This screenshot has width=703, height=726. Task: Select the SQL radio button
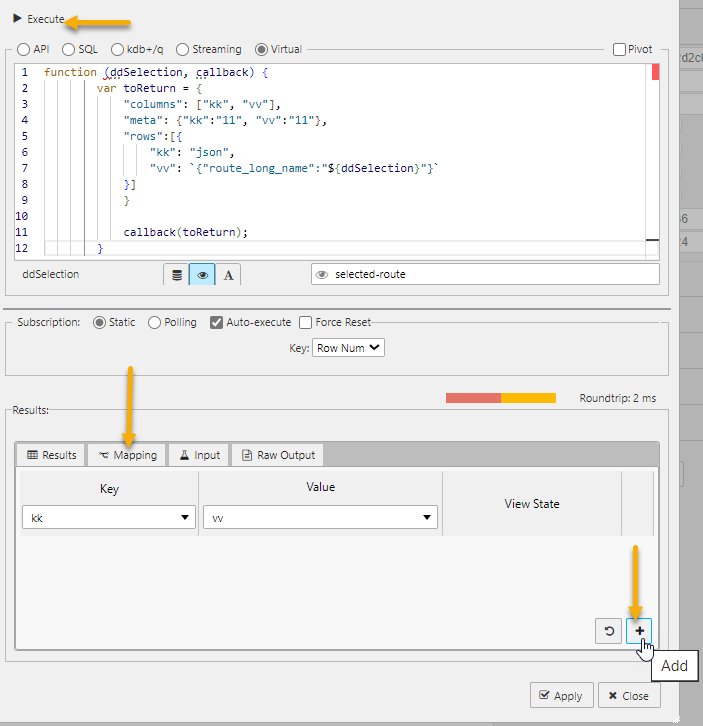pos(68,50)
